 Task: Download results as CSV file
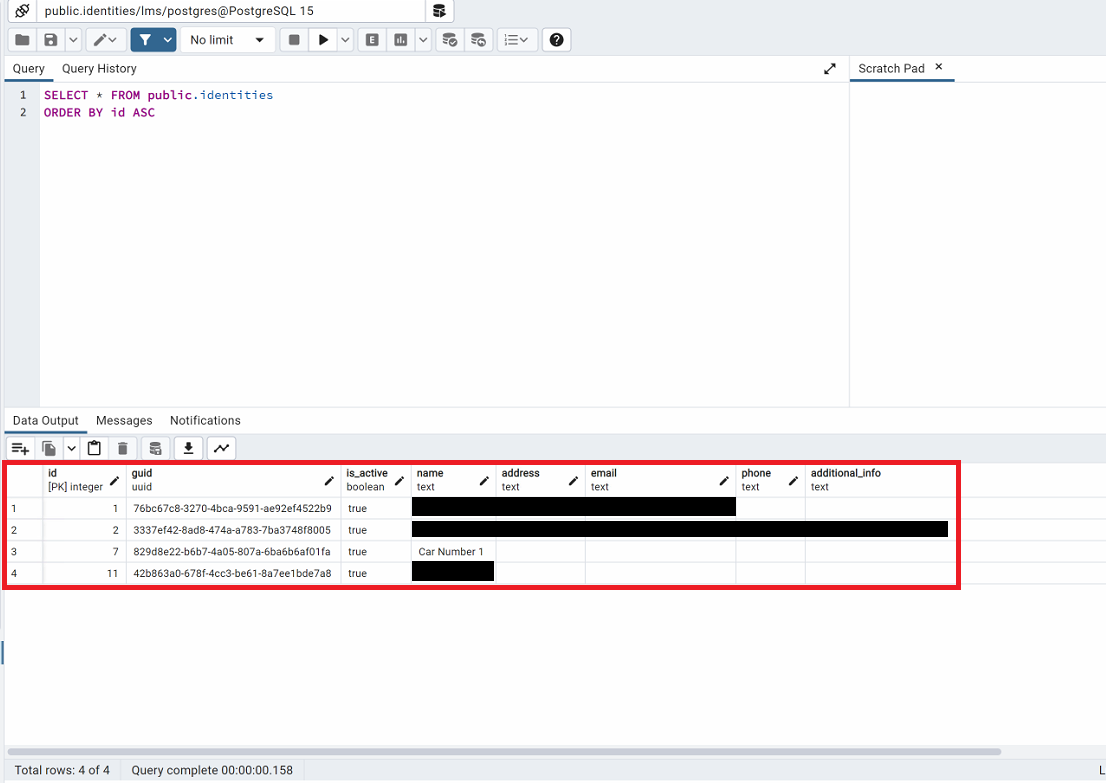pos(188,448)
